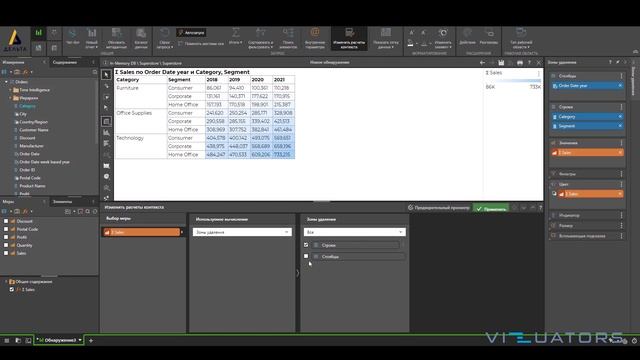Viewport: 640px width, 360px height.
Task: Remove the Category chip from Строки
Action: 620,117
